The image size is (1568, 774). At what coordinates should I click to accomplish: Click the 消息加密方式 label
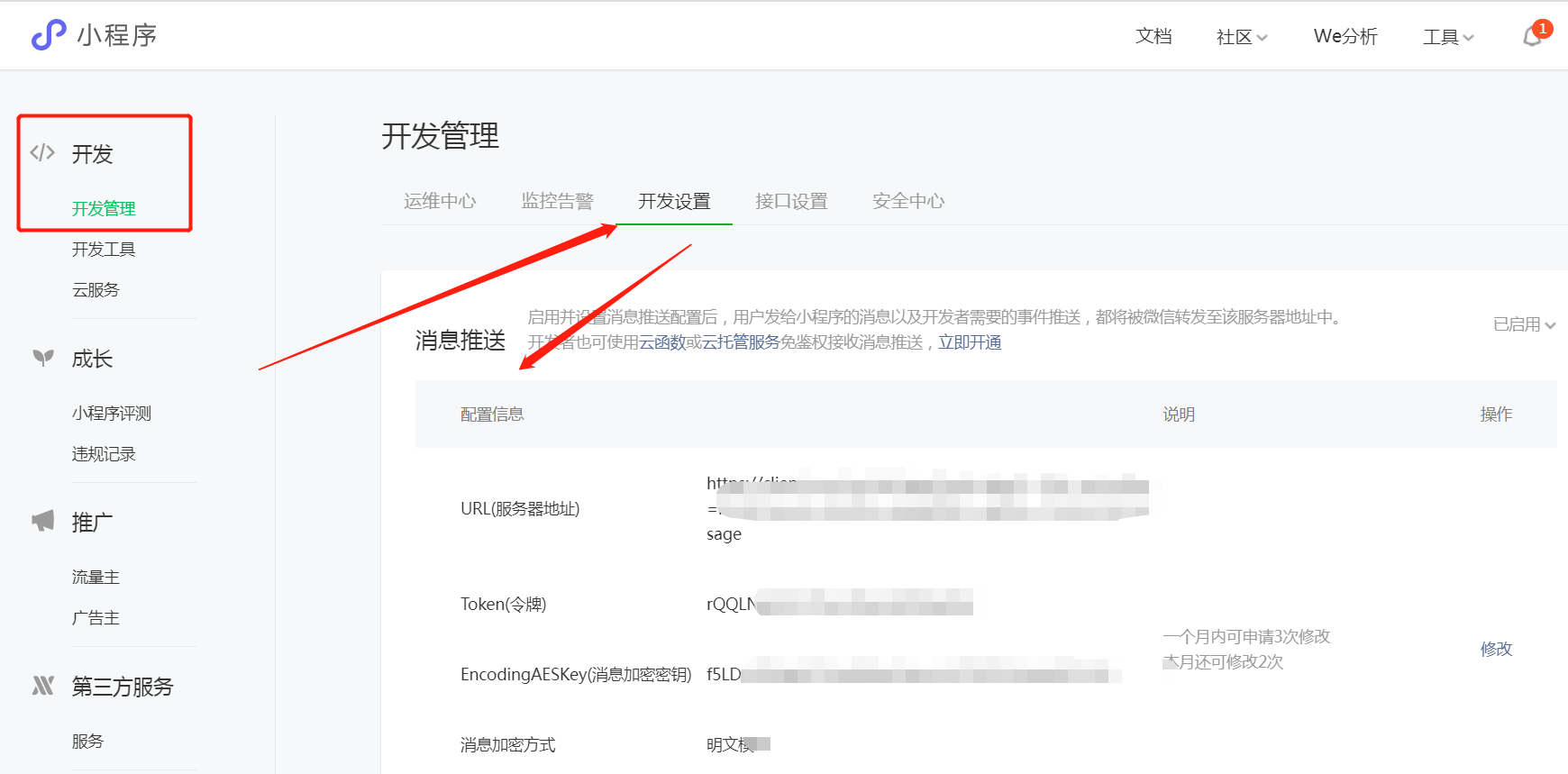pos(507,744)
